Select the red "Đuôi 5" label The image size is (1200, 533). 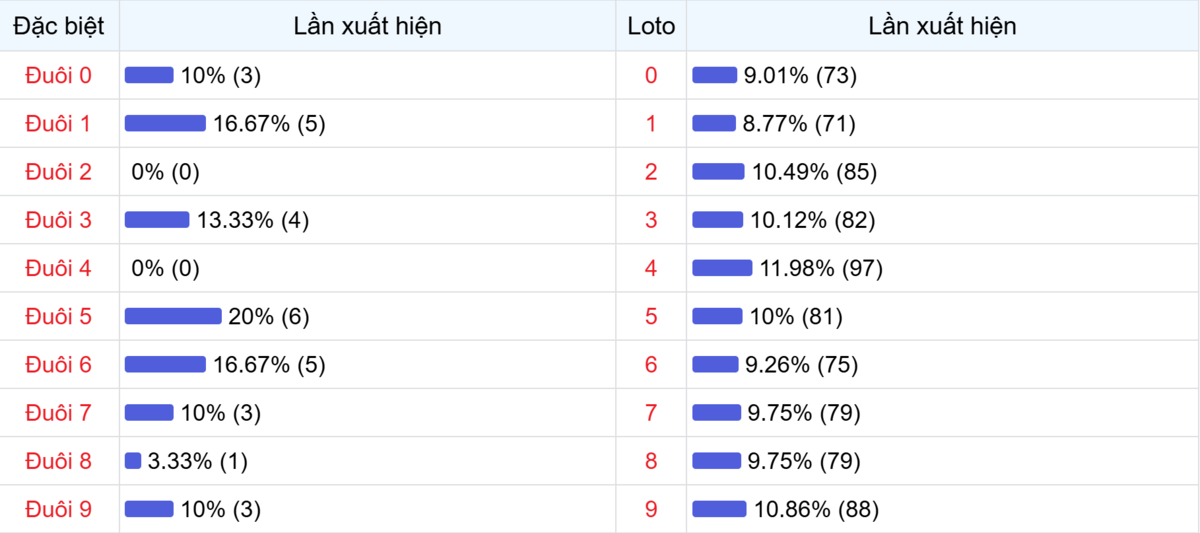[58, 317]
